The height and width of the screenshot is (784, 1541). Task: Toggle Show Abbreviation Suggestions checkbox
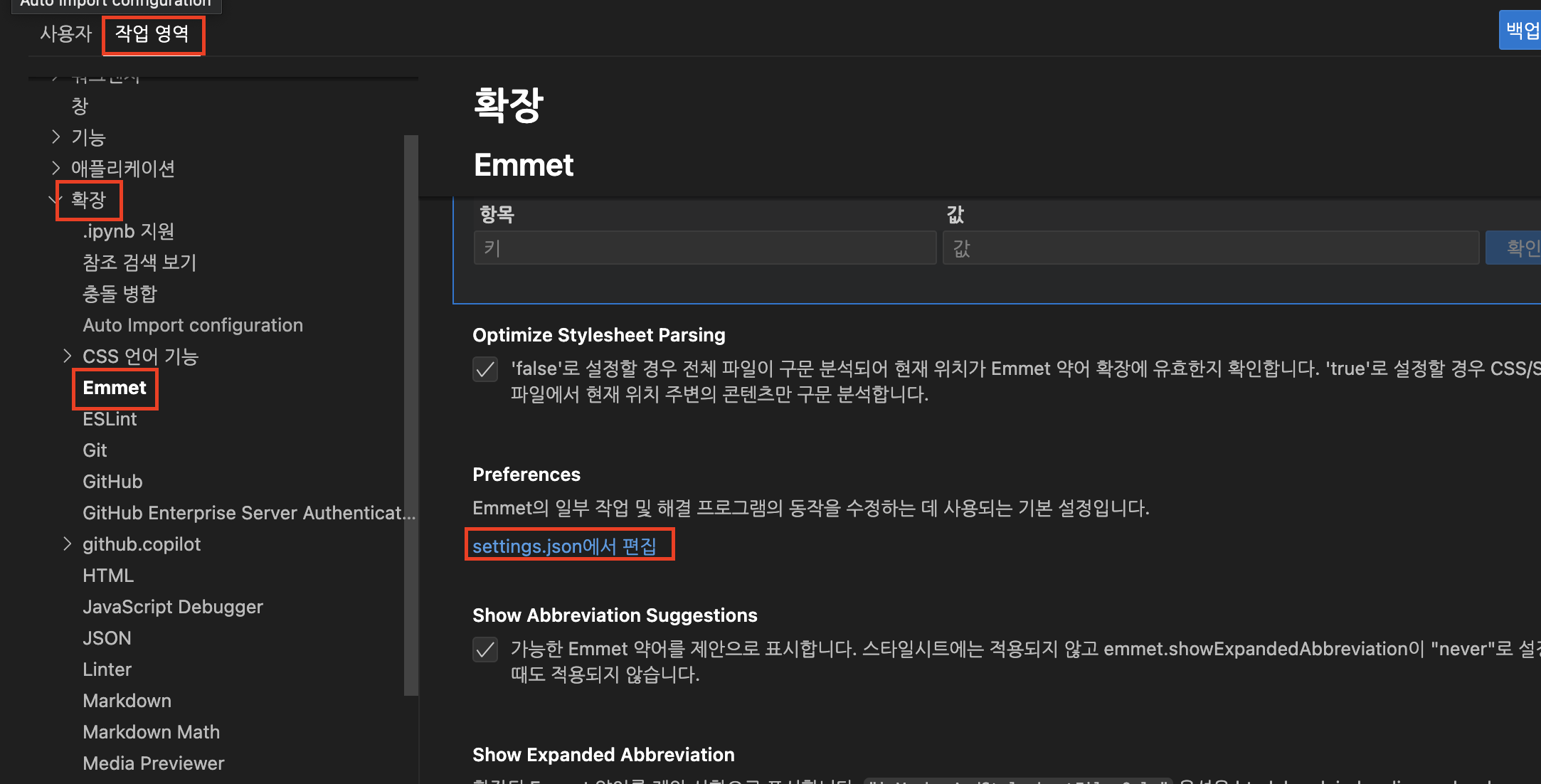485,650
